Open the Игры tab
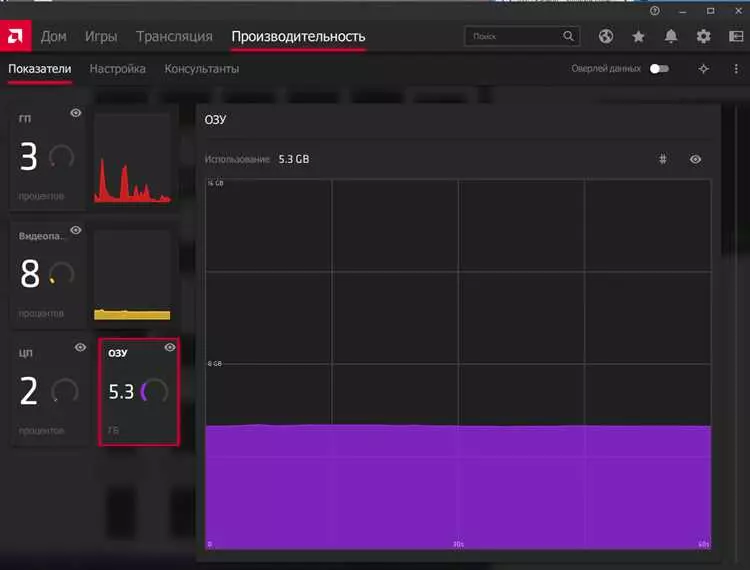 click(x=101, y=36)
